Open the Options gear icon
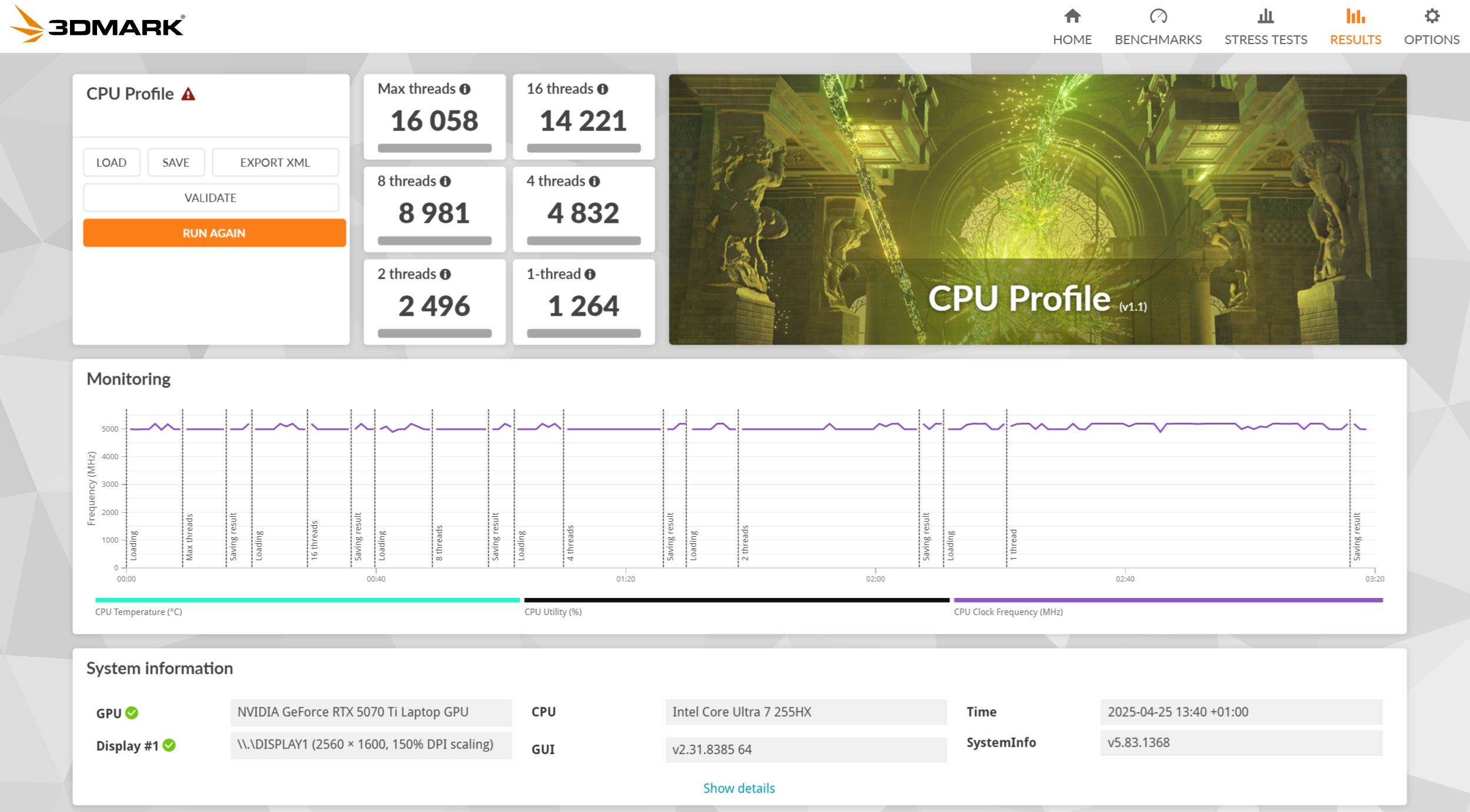The width and height of the screenshot is (1470, 812). click(1432, 16)
